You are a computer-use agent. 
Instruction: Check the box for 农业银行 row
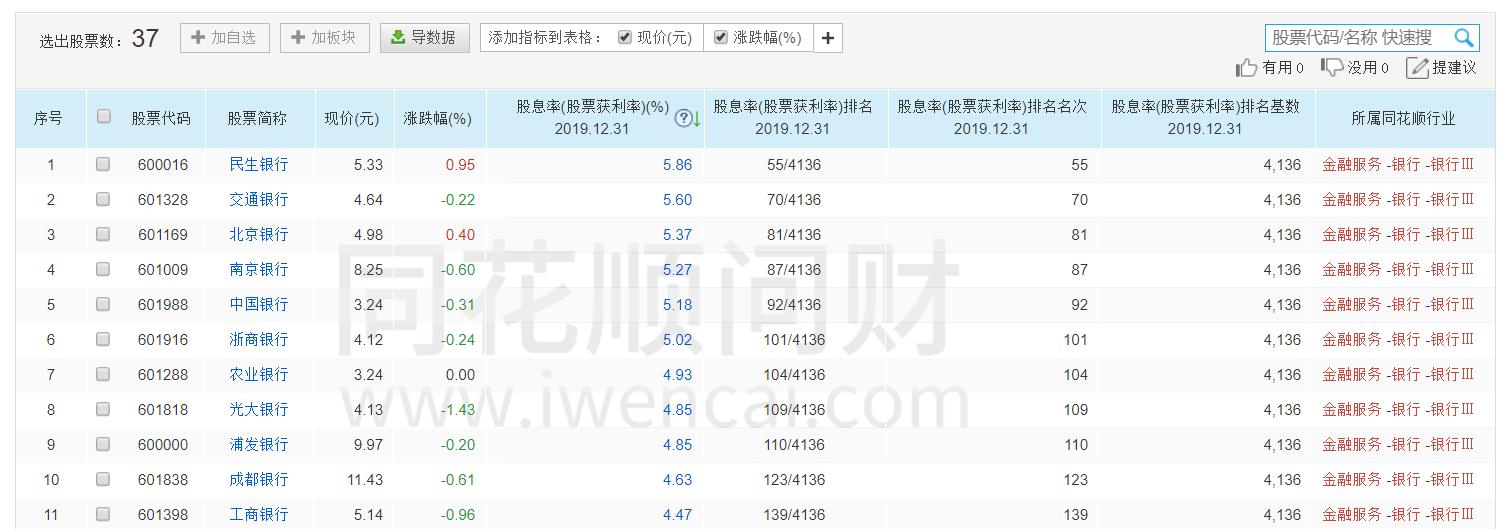103,374
